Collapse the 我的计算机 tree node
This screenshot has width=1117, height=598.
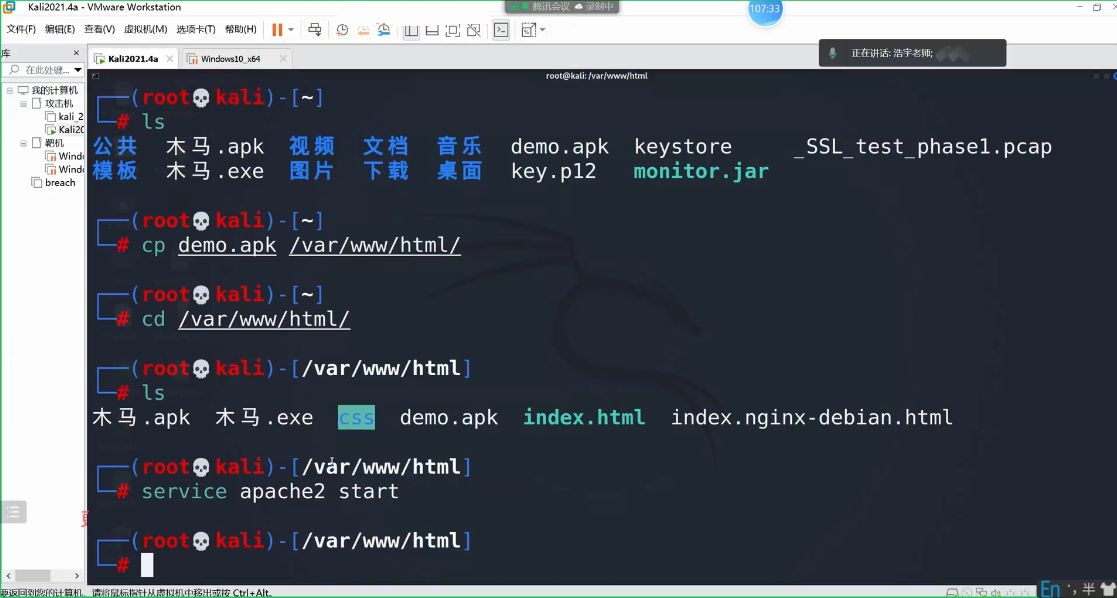click(11, 89)
